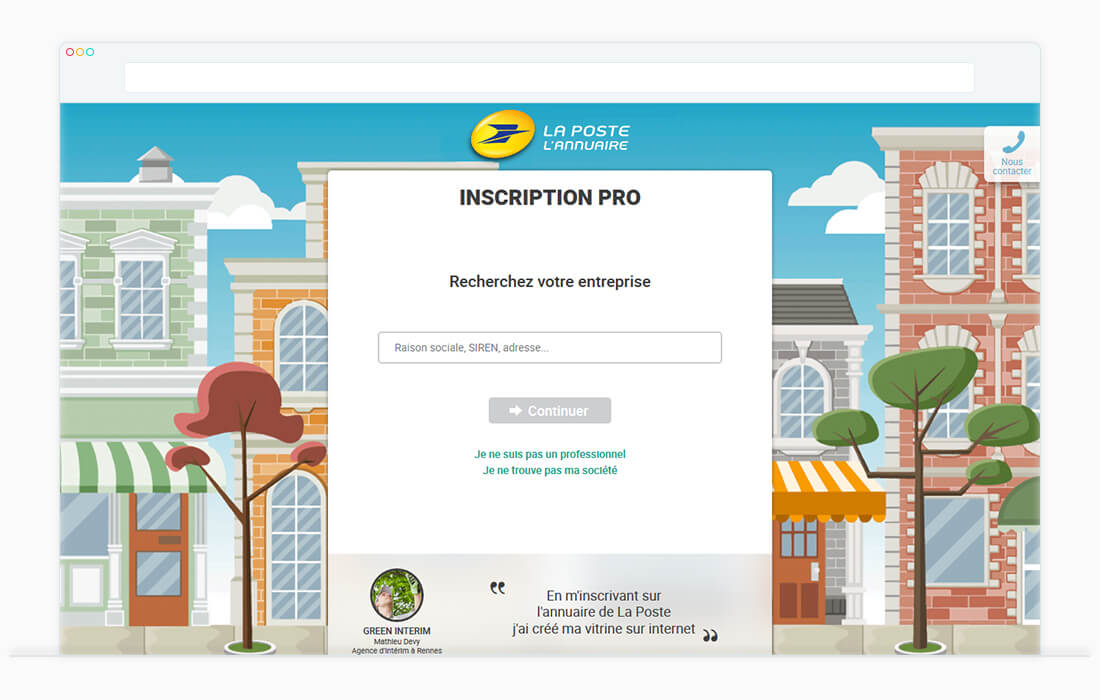Click the 'LA POSTE L'ANNUAIRE' wordmark text

tap(586, 138)
